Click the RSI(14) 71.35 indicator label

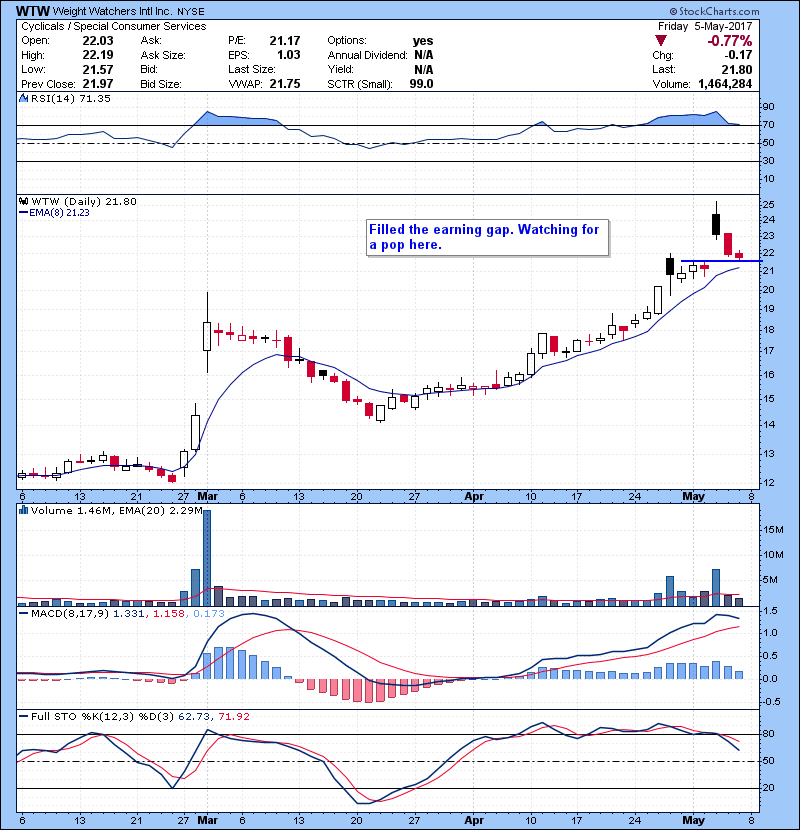70,98
